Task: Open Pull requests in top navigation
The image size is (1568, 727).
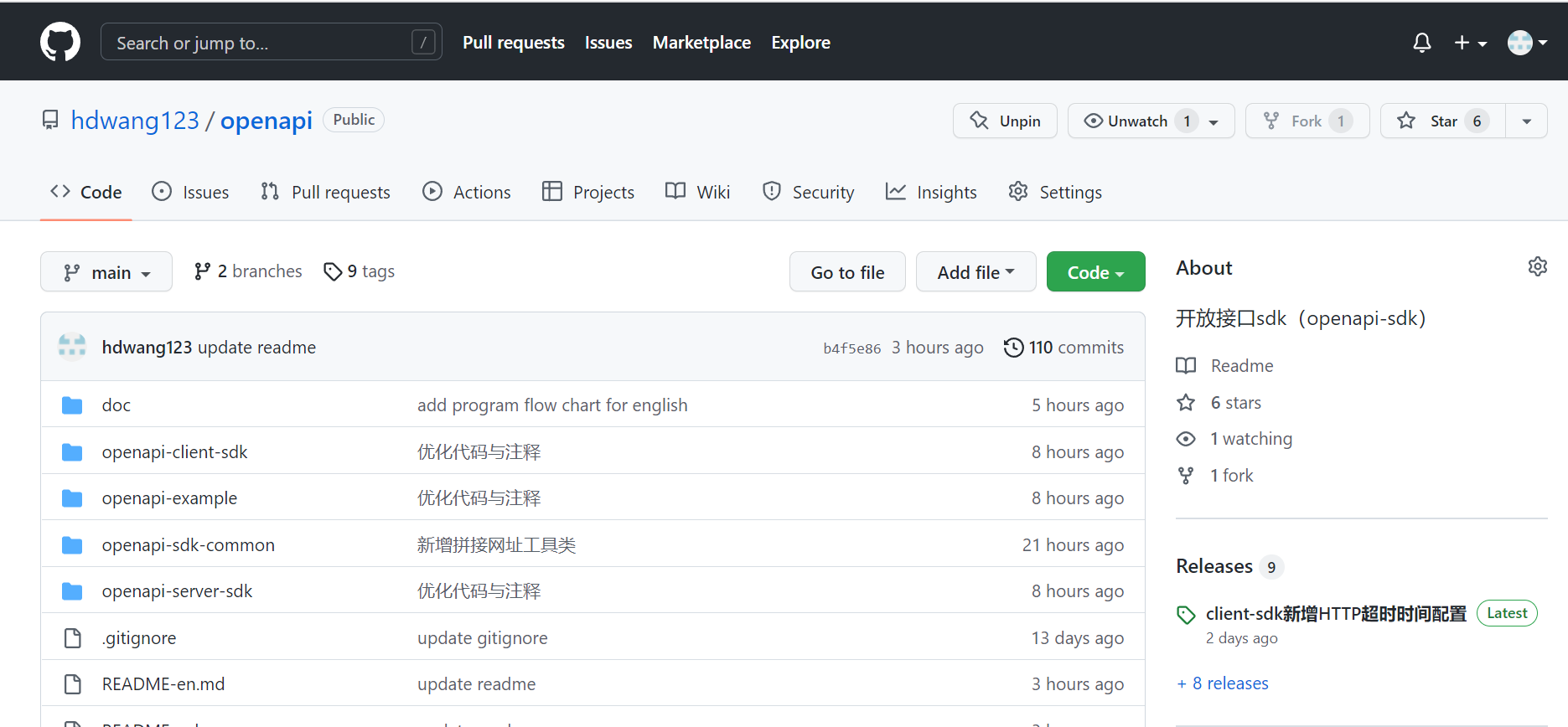Action: click(x=513, y=42)
